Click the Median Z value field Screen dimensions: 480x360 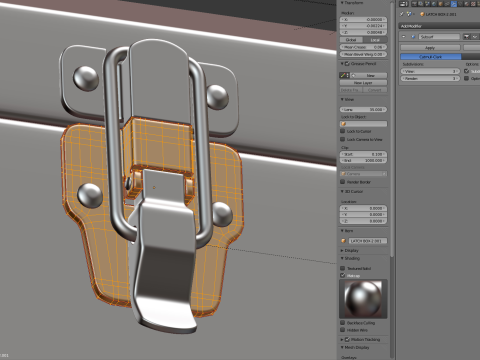pos(363,32)
